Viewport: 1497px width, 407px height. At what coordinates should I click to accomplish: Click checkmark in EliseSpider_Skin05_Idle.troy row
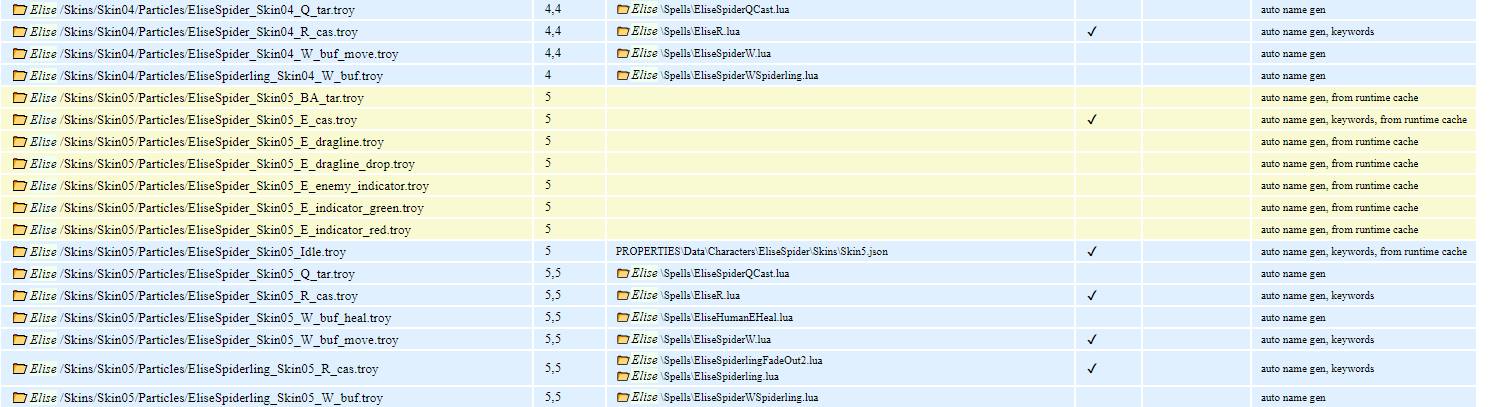click(x=1092, y=252)
